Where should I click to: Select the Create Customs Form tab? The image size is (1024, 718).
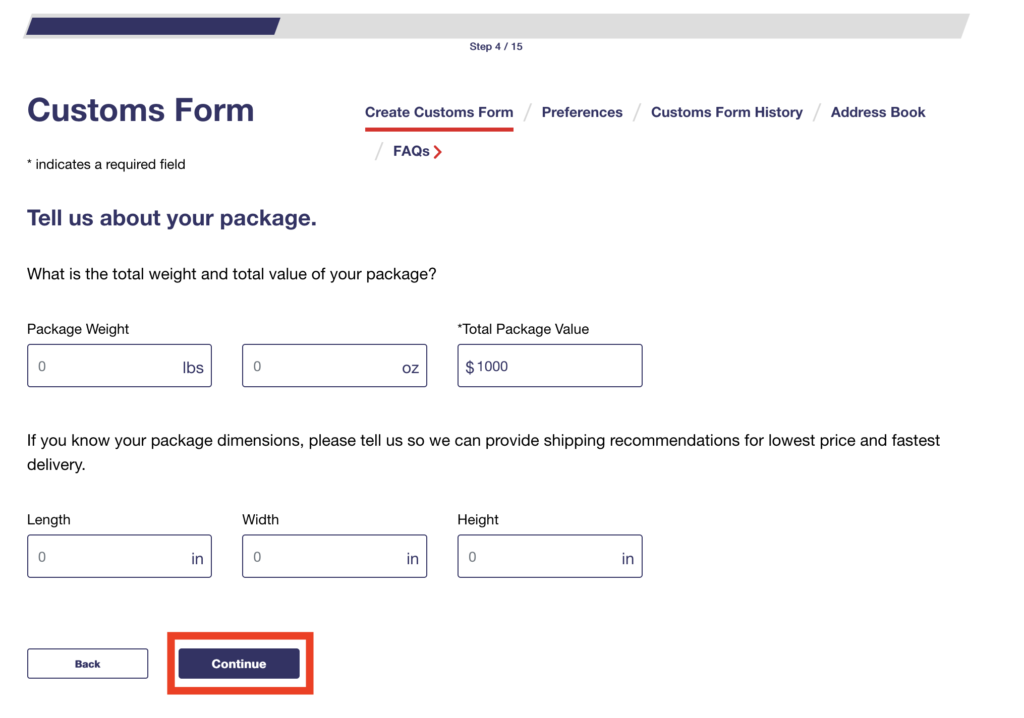click(439, 112)
